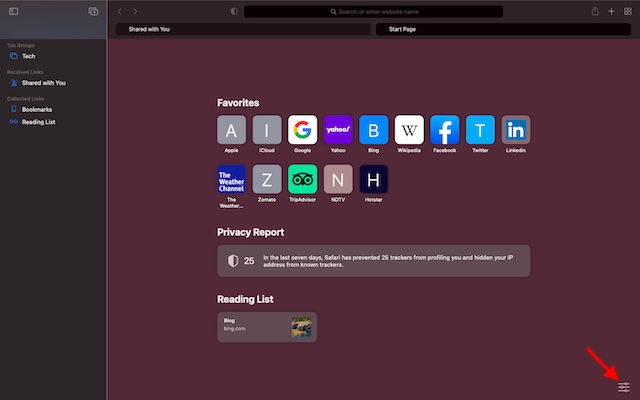
Task: Open start page customization settings icon
Action: click(624, 387)
